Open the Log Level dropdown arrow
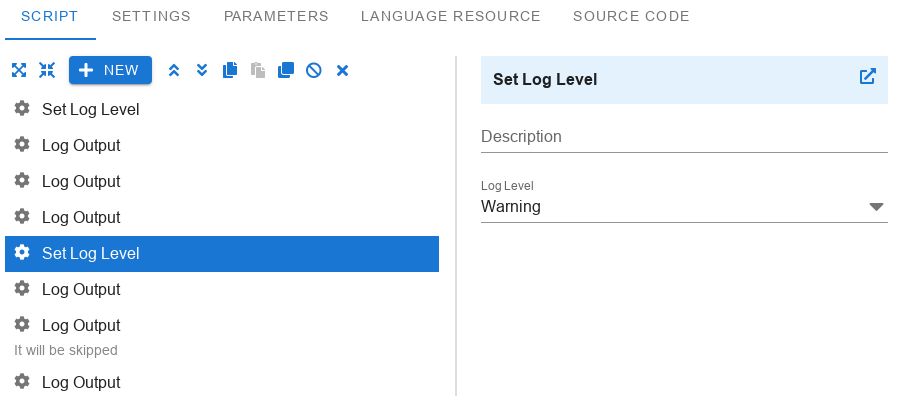Screen dimensions: 899x396 [x=876, y=206]
